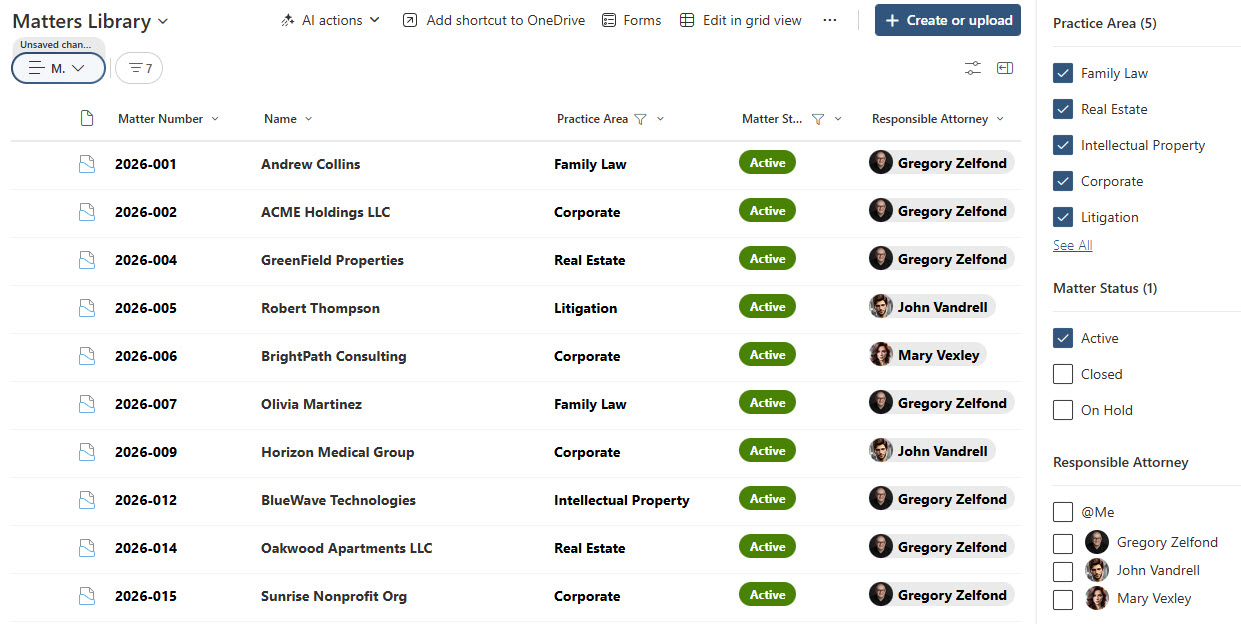The width and height of the screenshot is (1241, 624).
Task: Open the Name column header dropdown
Action: [306, 118]
